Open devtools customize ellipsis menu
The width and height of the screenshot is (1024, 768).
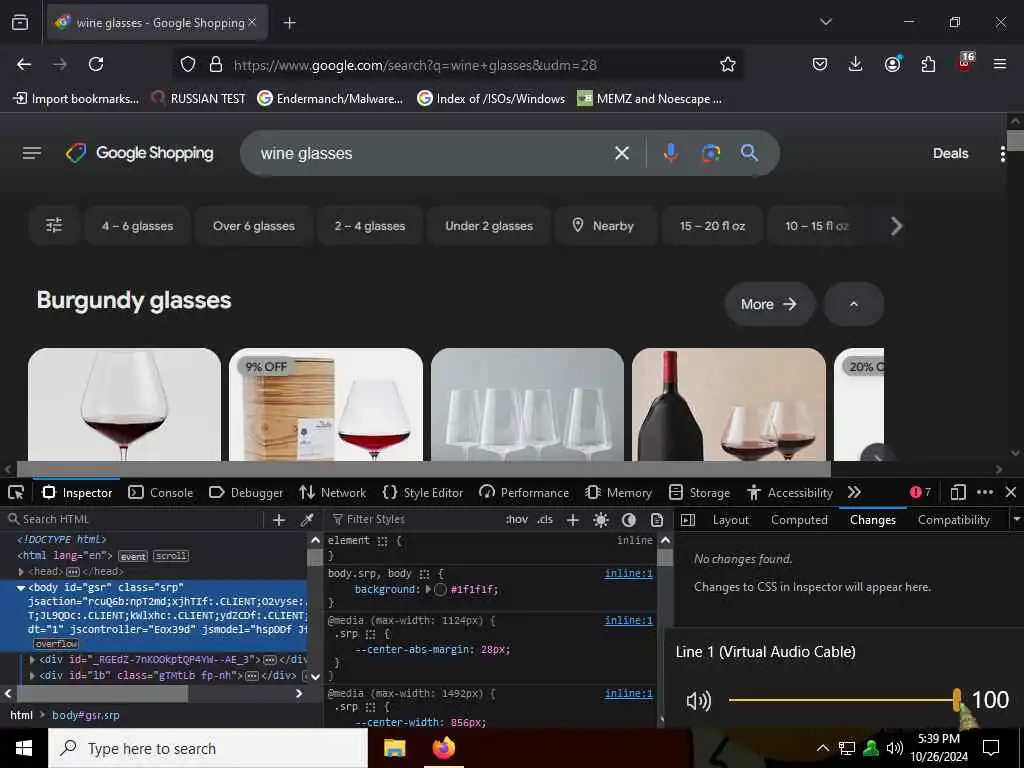pyautogui.click(x=985, y=492)
